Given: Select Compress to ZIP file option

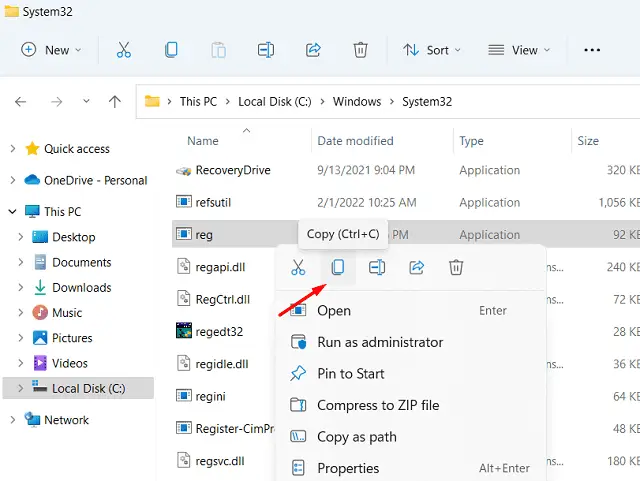Looking at the screenshot, I should (377, 405).
